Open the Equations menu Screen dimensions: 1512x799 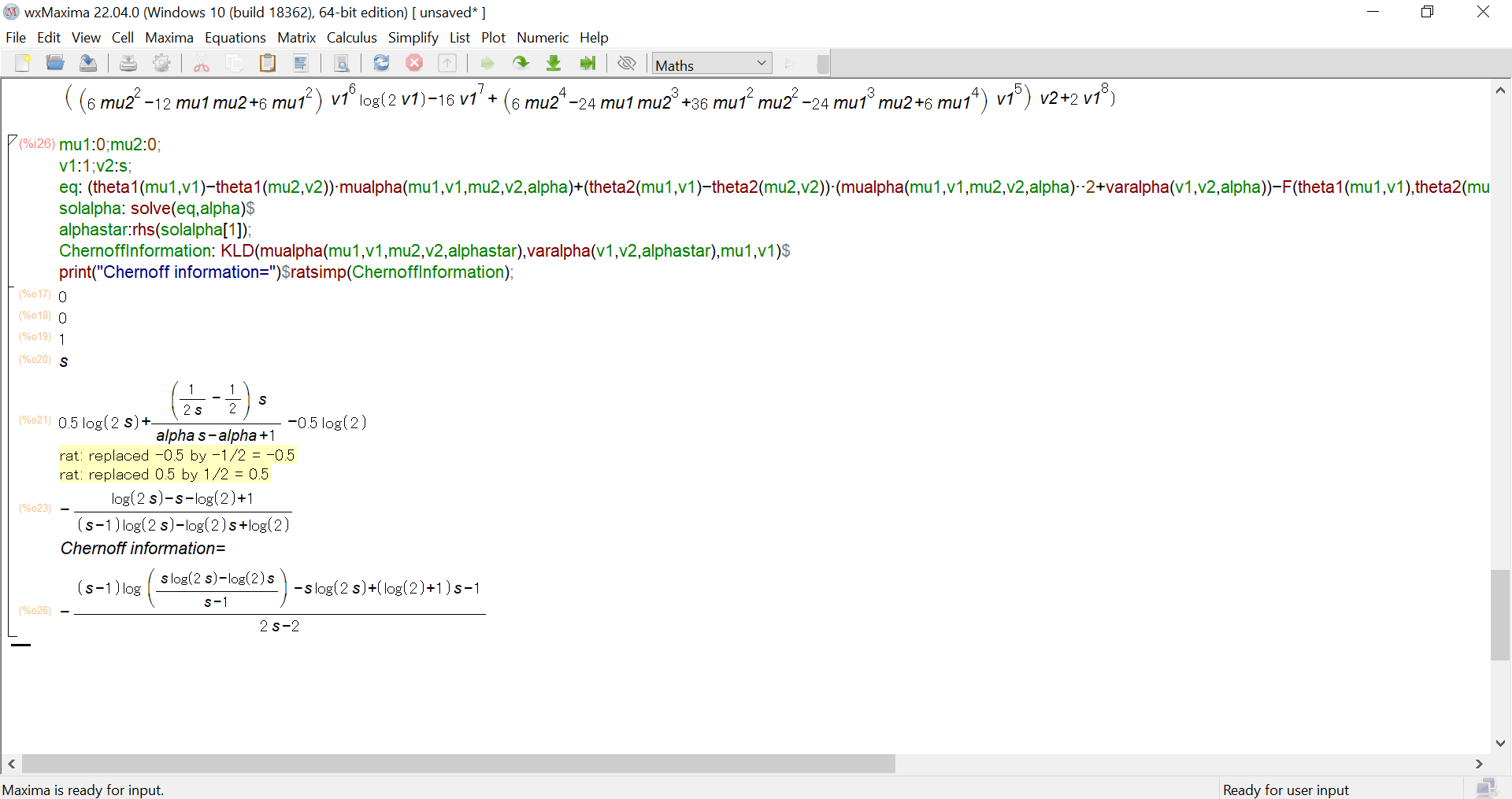click(x=235, y=38)
